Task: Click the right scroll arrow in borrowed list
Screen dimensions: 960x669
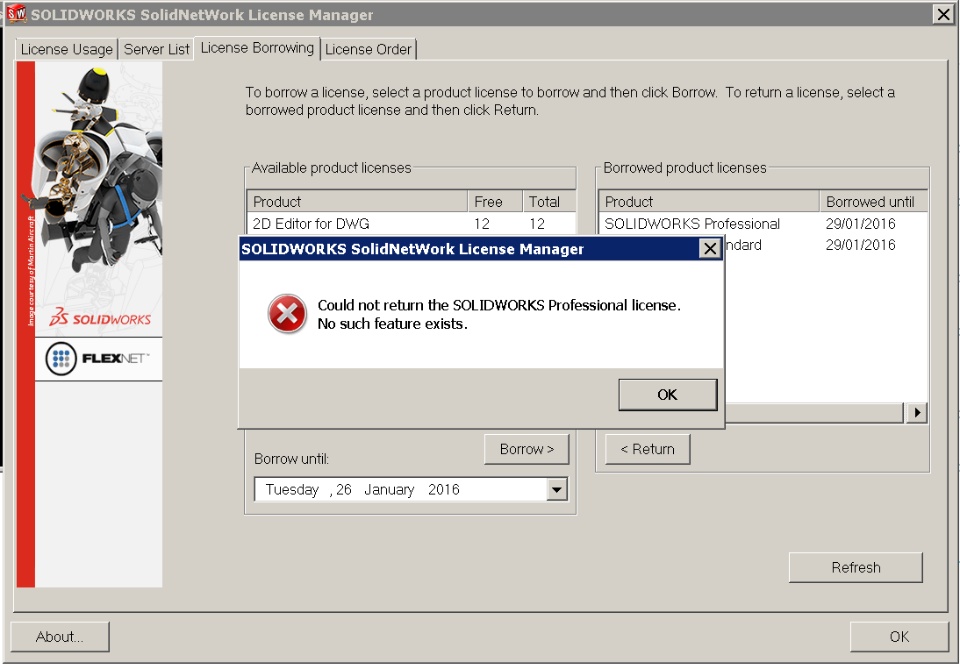Action: tap(916, 413)
